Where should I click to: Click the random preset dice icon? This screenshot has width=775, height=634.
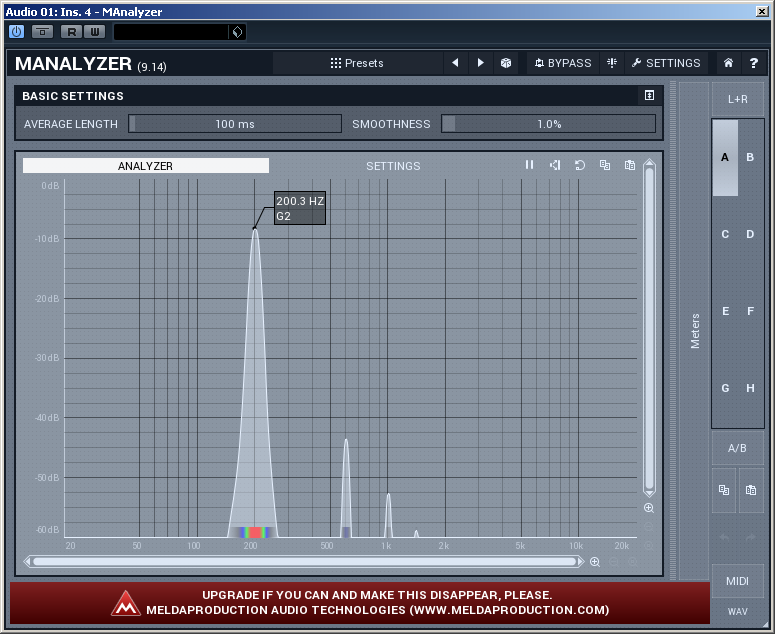point(506,63)
